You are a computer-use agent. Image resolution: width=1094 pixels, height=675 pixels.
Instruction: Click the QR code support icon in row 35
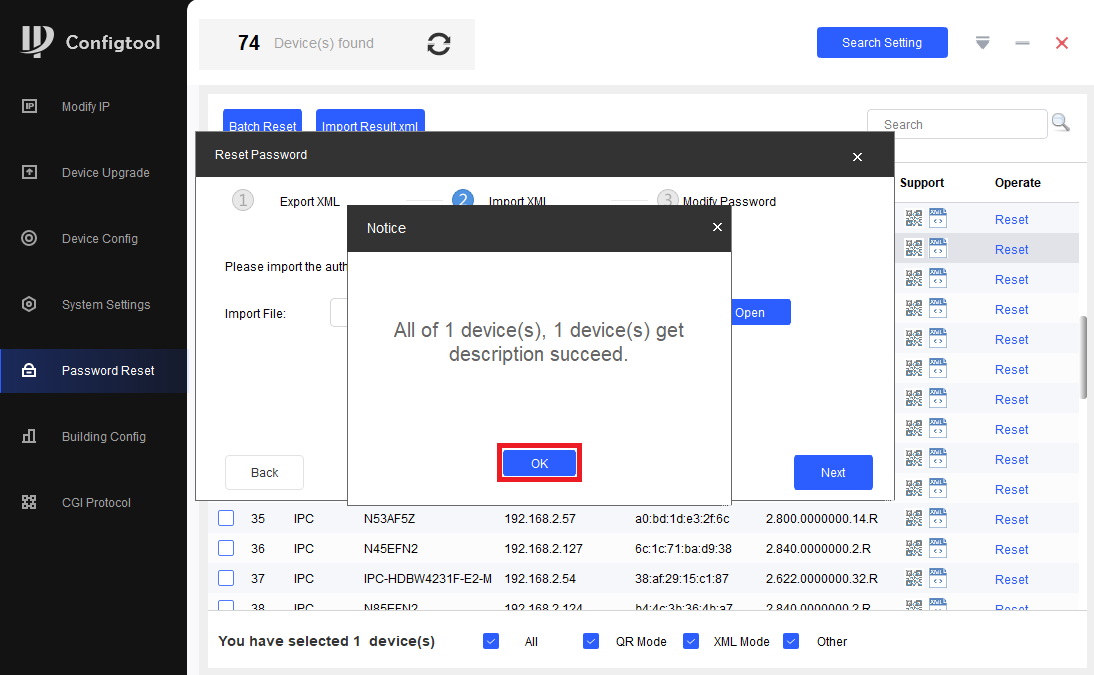click(x=914, y=518)
